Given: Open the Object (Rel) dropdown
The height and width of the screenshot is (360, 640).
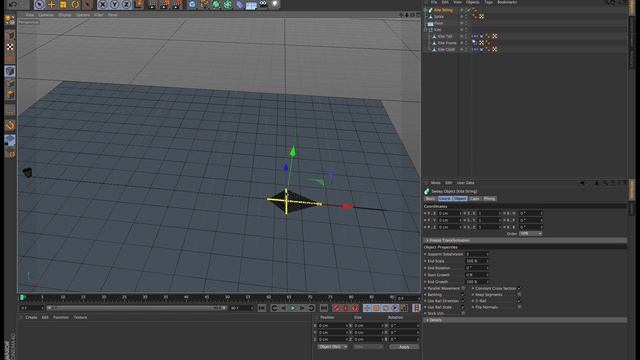Looking at the screenshot, I should point(332,347).
